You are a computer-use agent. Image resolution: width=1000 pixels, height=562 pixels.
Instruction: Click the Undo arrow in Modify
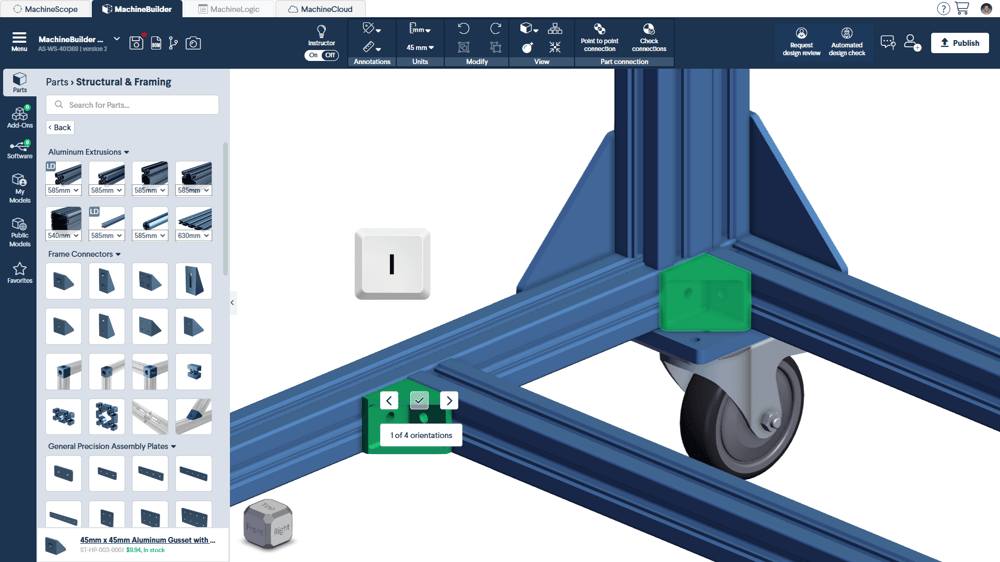coord(463,29)
